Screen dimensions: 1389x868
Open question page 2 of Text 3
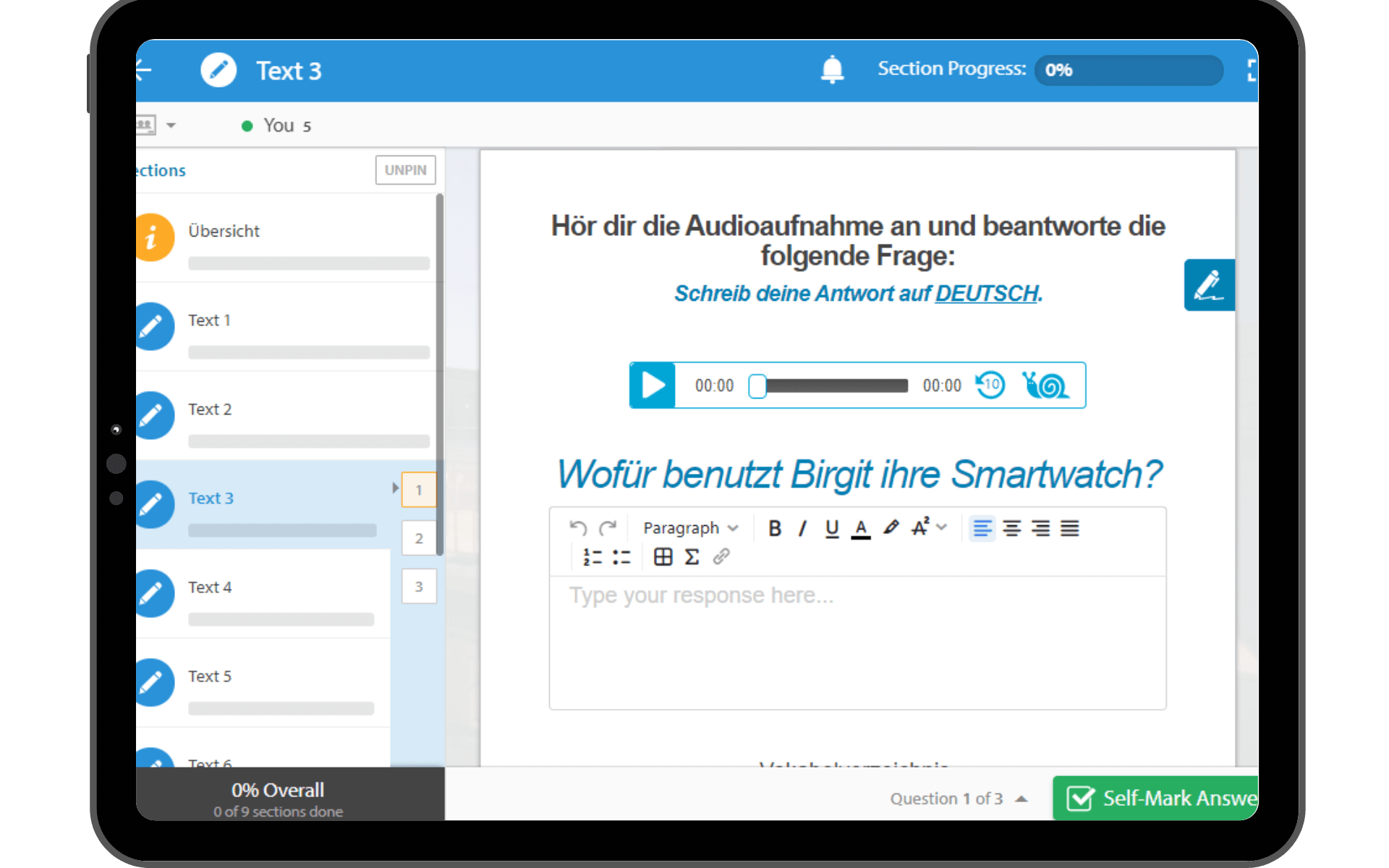(419, 537)
